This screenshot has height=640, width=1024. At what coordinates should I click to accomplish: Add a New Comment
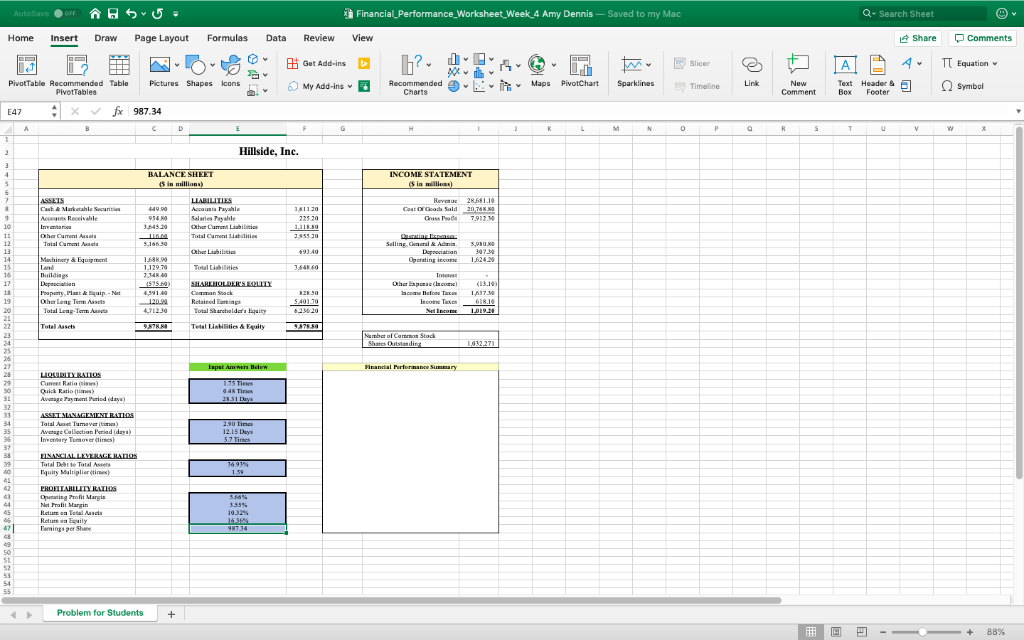797,72
